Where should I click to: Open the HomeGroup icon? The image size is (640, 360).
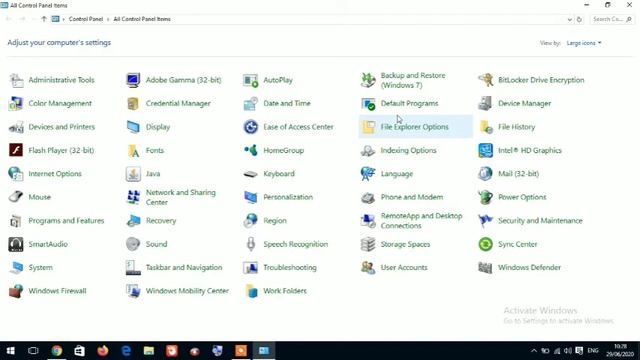click(251, 151)
